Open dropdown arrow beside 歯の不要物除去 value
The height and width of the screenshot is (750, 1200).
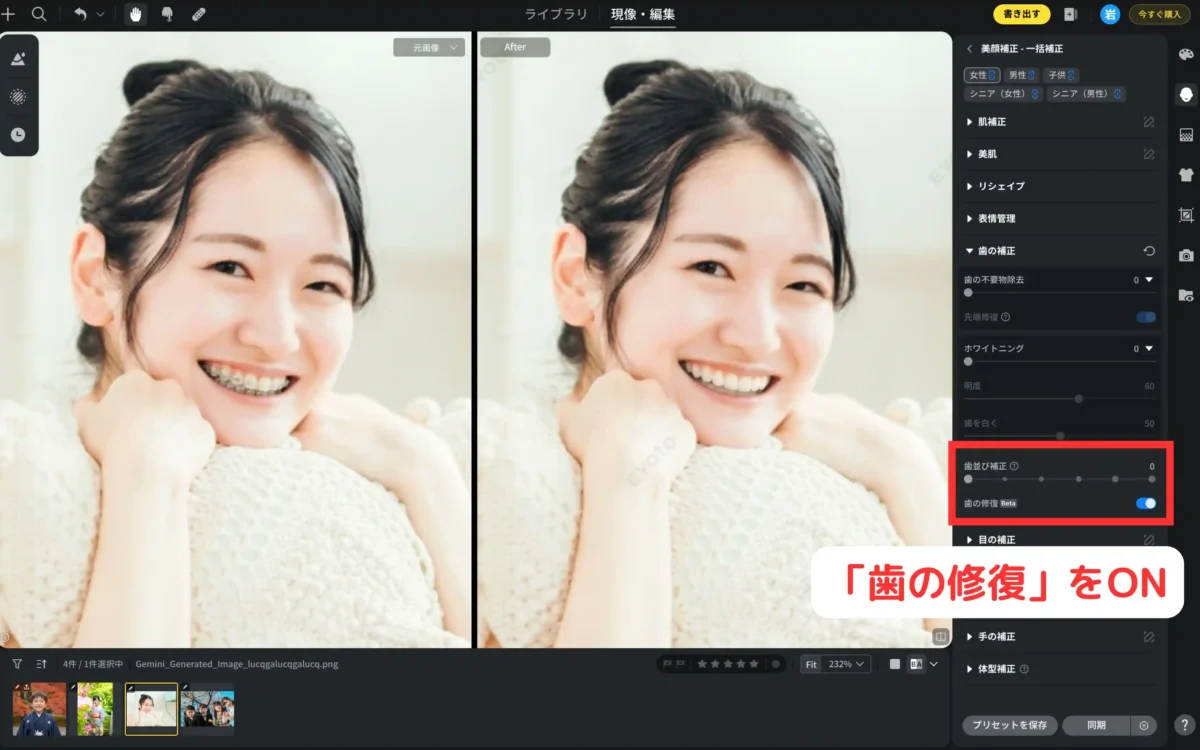pos(1149,280)
